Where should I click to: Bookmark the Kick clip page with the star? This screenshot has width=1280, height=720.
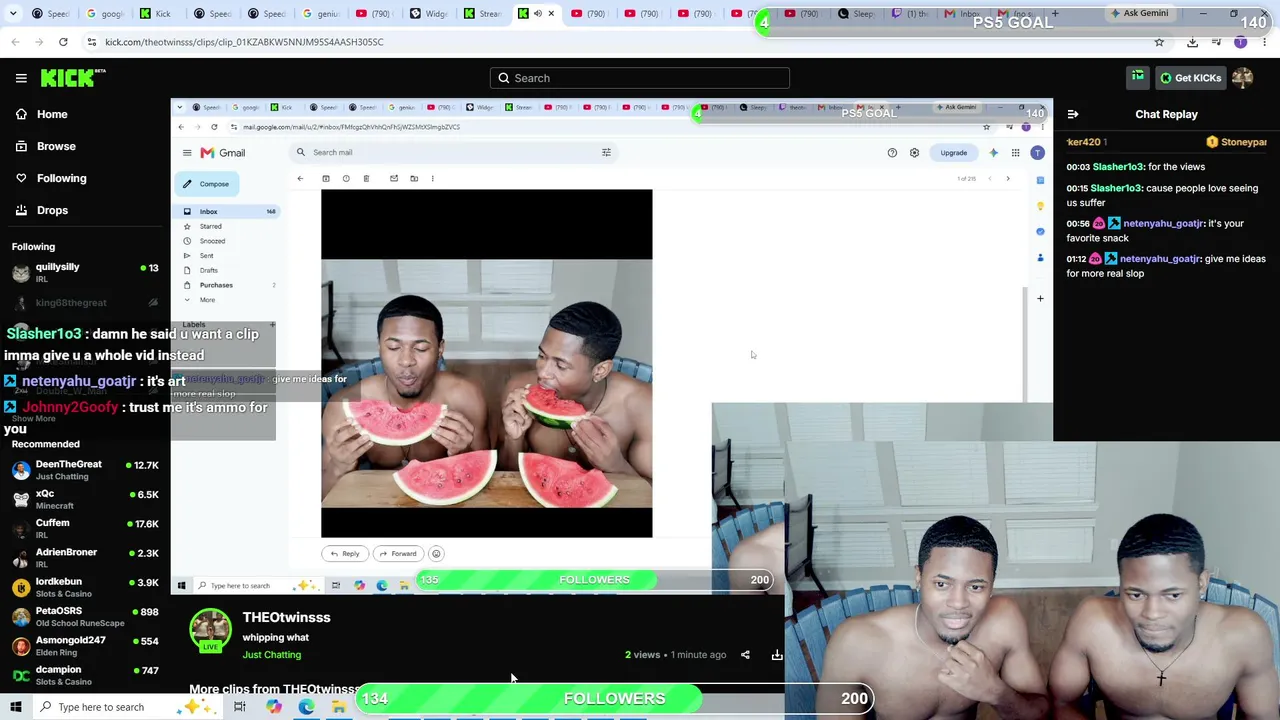1159,42
